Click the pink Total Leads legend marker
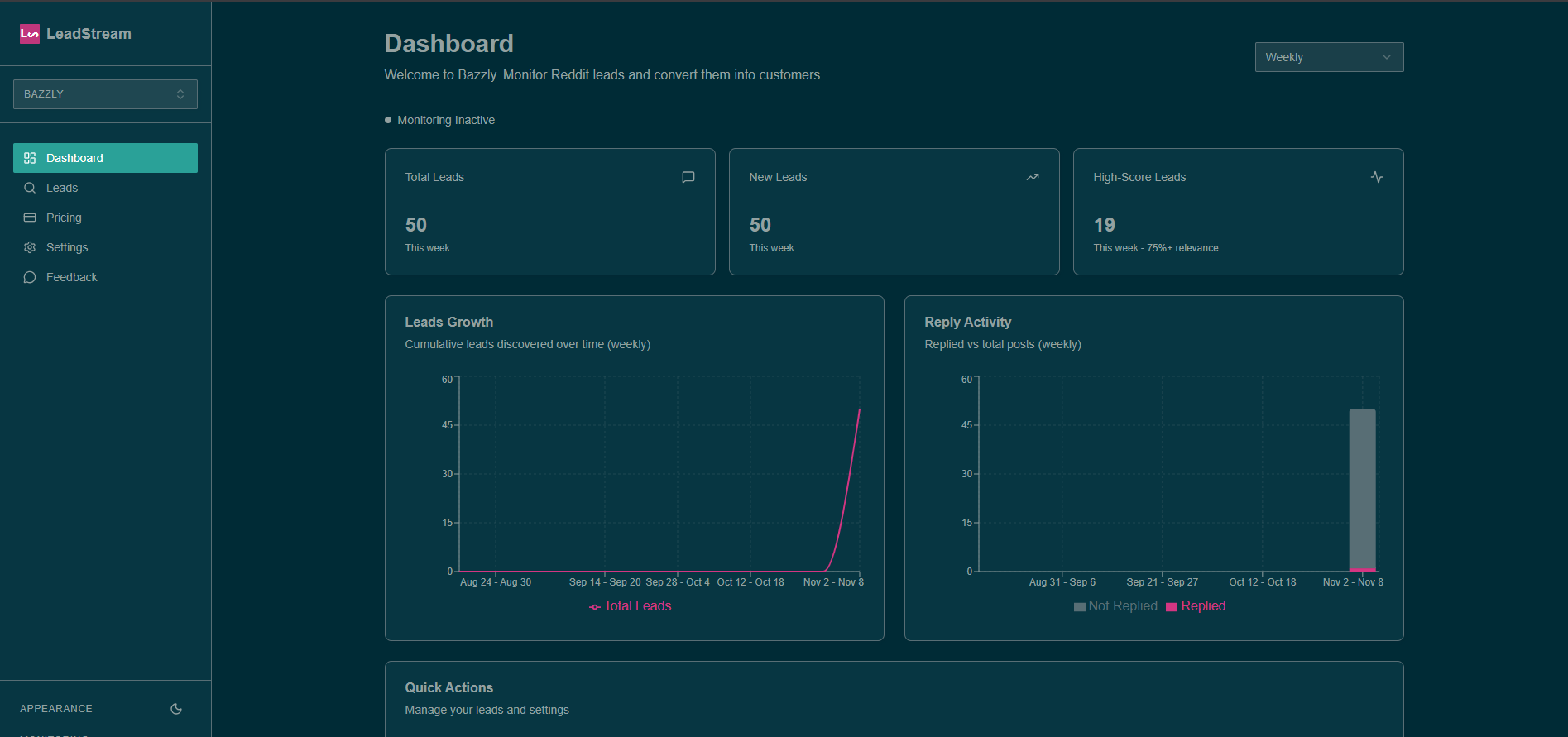 pyautogui.click(x=594, y=607)
